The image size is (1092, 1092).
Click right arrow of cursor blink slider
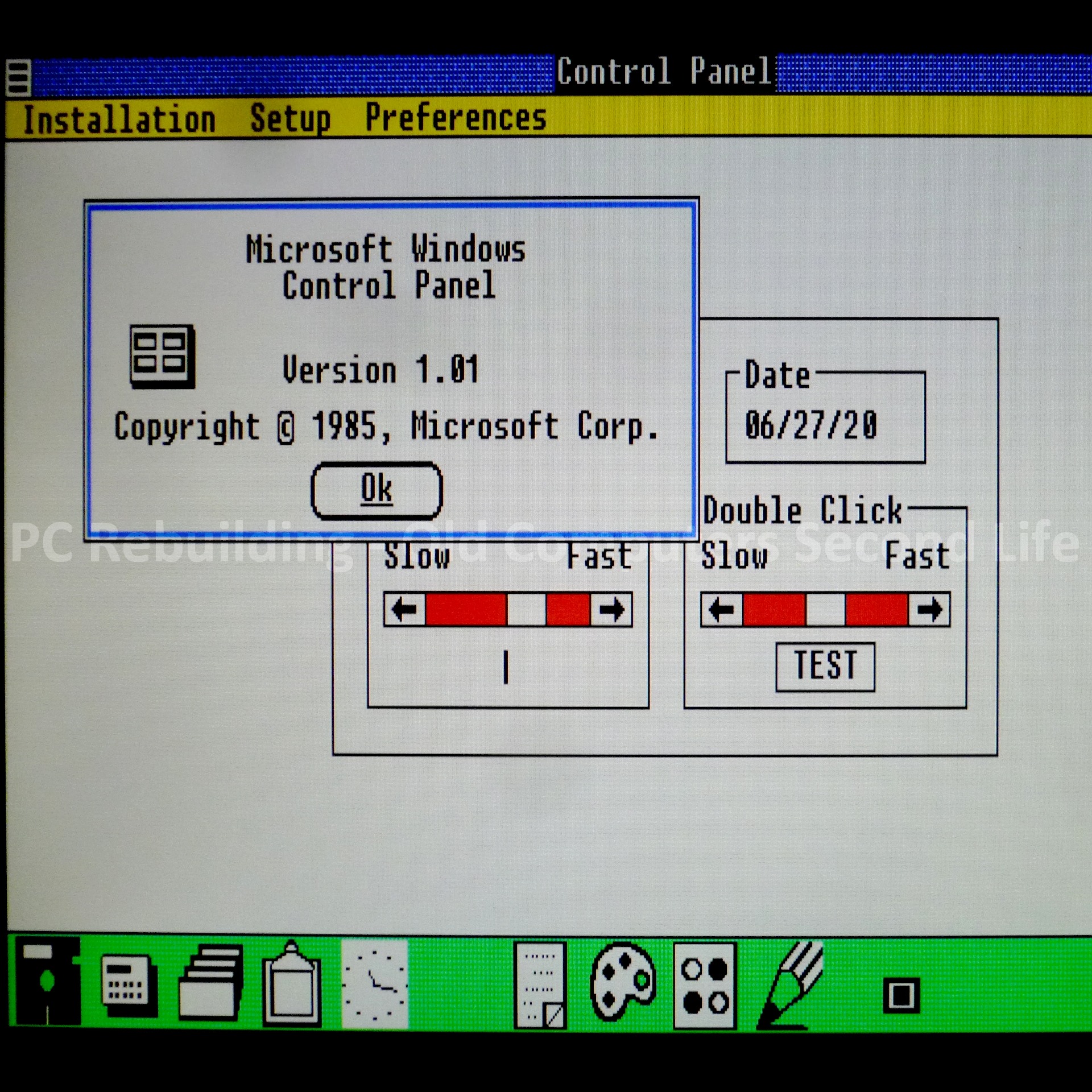tap(611, 610)
